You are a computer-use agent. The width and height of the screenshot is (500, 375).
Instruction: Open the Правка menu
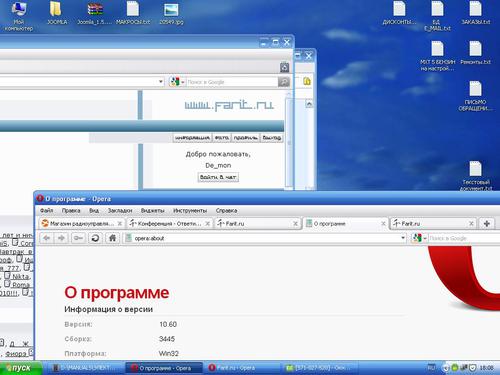[x=71, y=211]
